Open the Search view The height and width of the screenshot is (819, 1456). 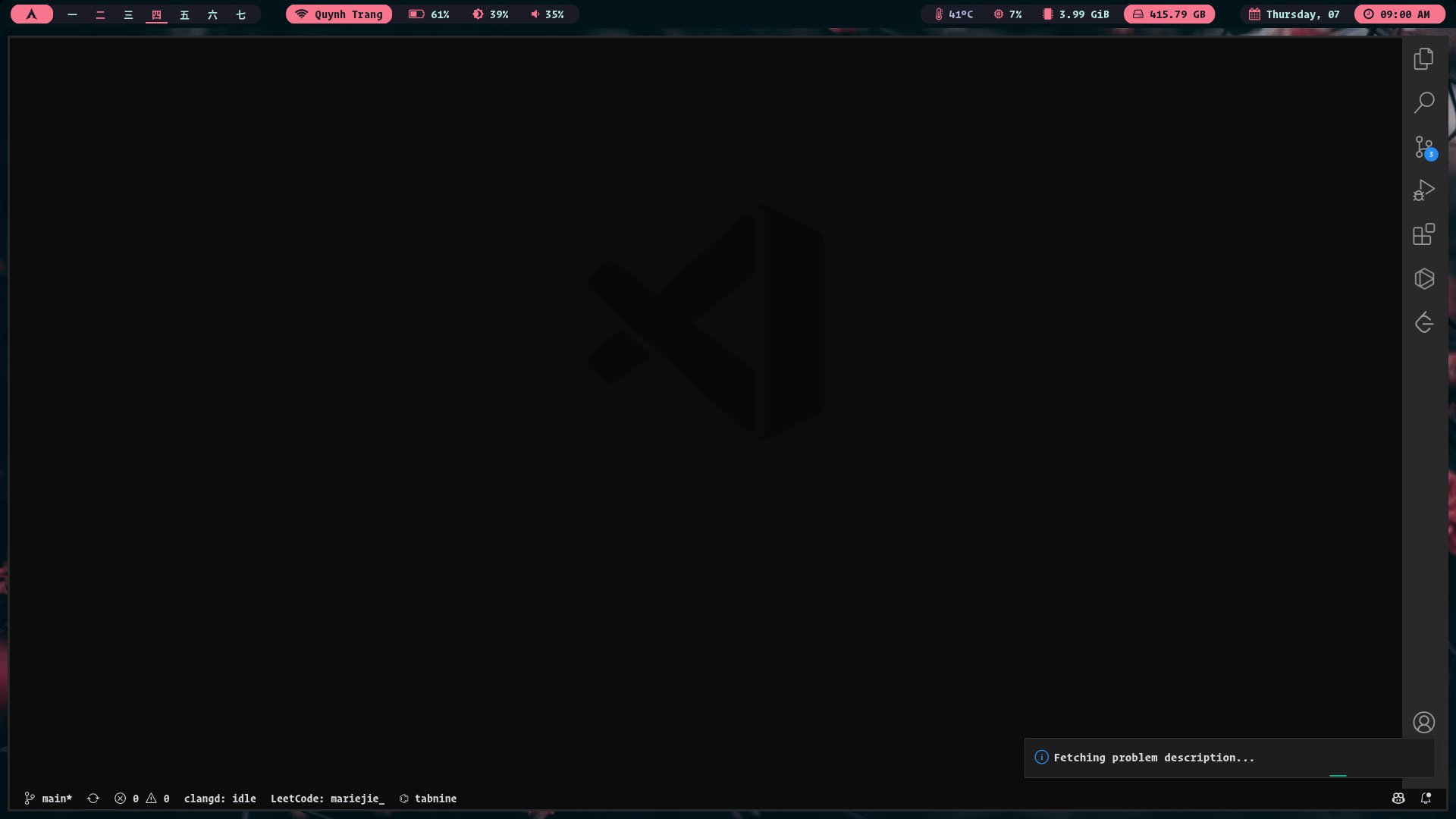click(x=1423, y=102)
